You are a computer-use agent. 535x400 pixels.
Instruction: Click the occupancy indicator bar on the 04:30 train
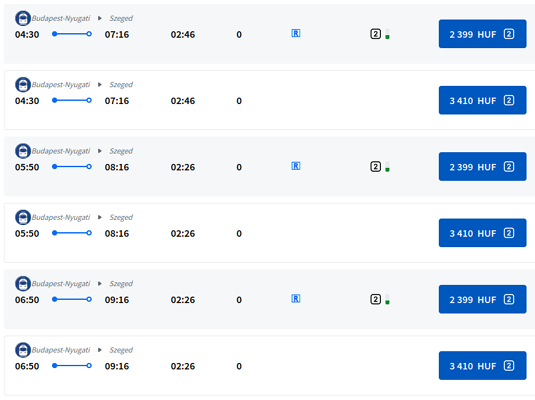[387, 34]
